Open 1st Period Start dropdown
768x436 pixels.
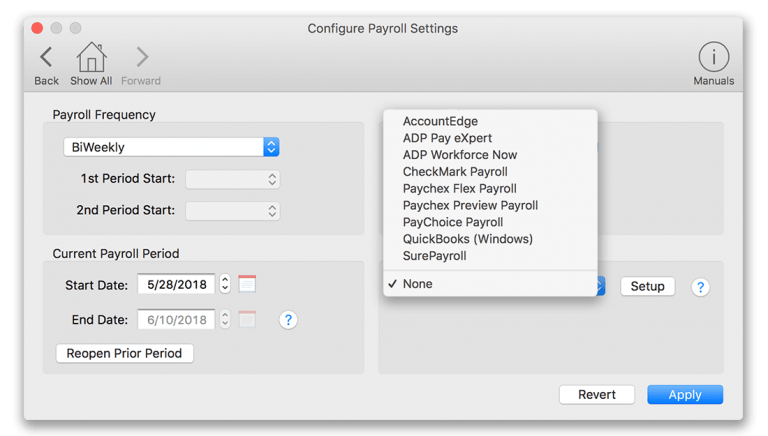pyautogui.click(x=233, y=179)
